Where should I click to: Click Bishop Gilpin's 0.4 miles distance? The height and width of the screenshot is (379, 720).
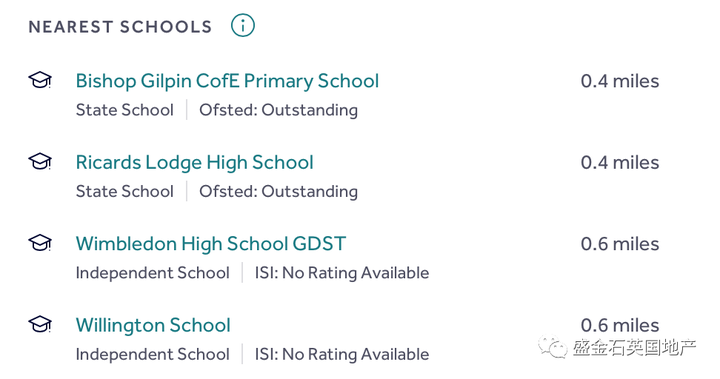coord(620,81)
